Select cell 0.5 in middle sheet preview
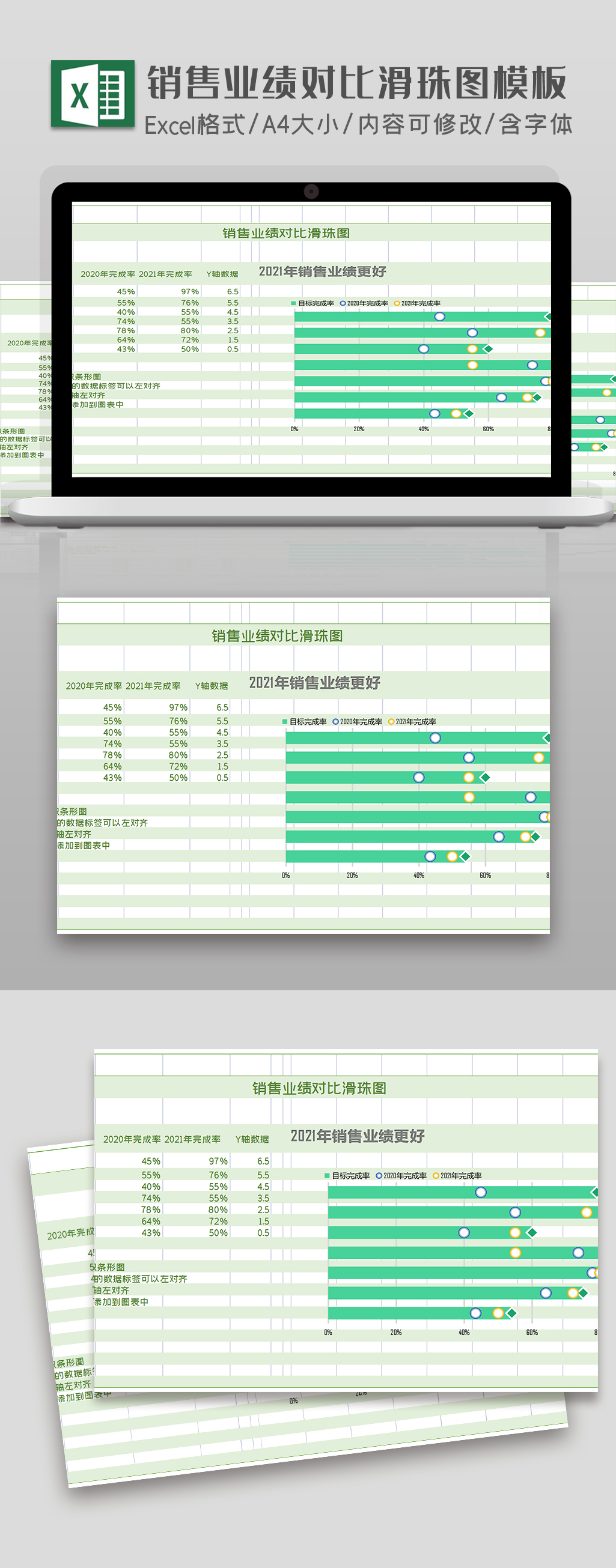This screenshot has height=1568, width=616. 222,777
